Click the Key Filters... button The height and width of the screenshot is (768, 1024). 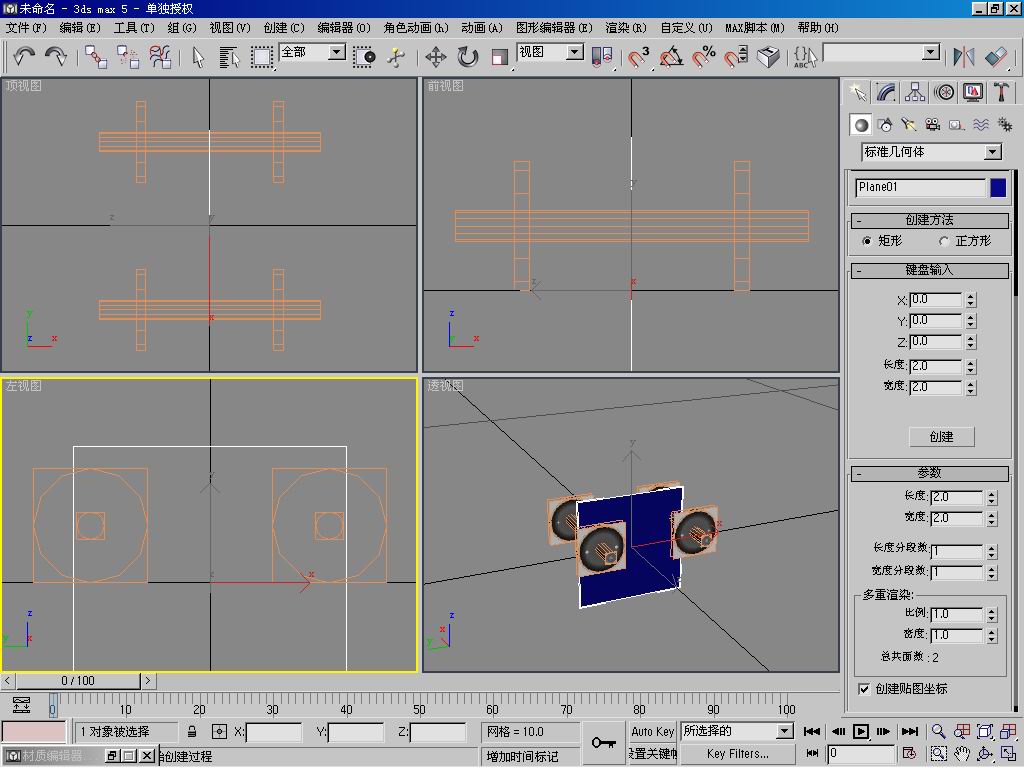[737, 753]
